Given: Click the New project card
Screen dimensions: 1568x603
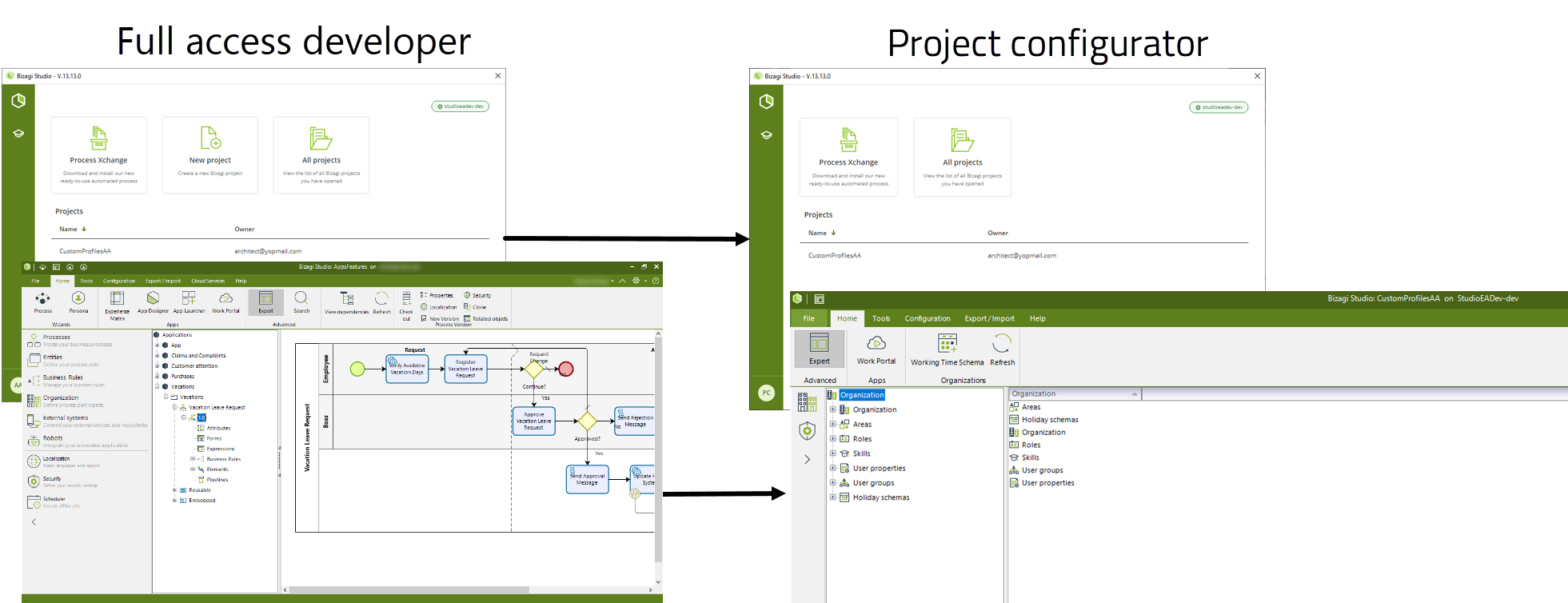Looking at the screenshot, I should coord(210,155).
